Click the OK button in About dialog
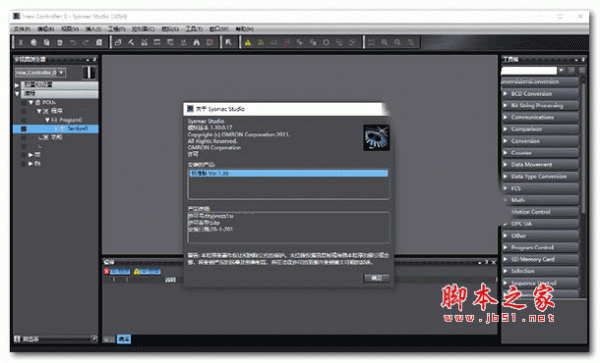This screenshot has height=363, width=600. 377,278
